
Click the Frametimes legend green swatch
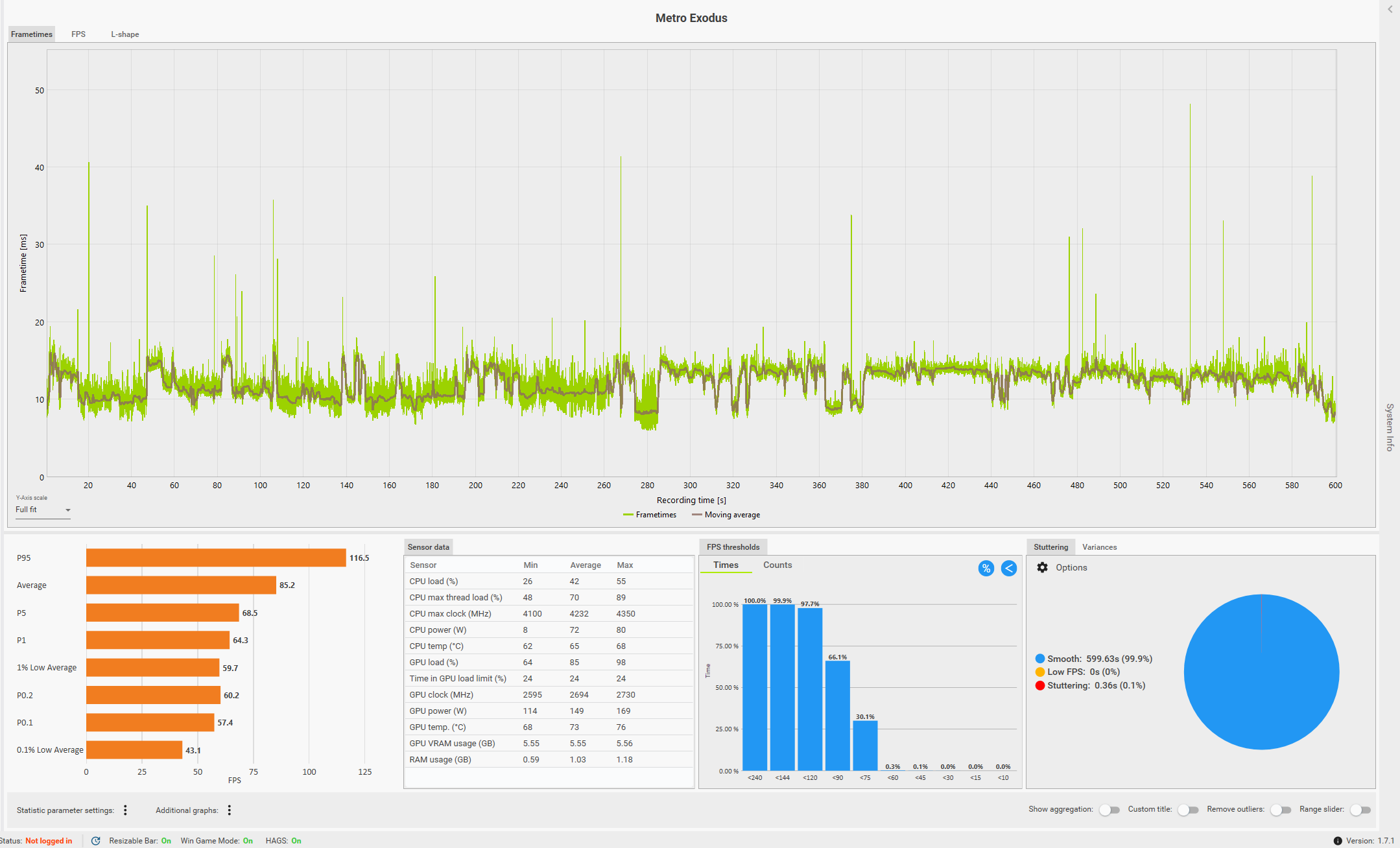click(x=628, y=515)
